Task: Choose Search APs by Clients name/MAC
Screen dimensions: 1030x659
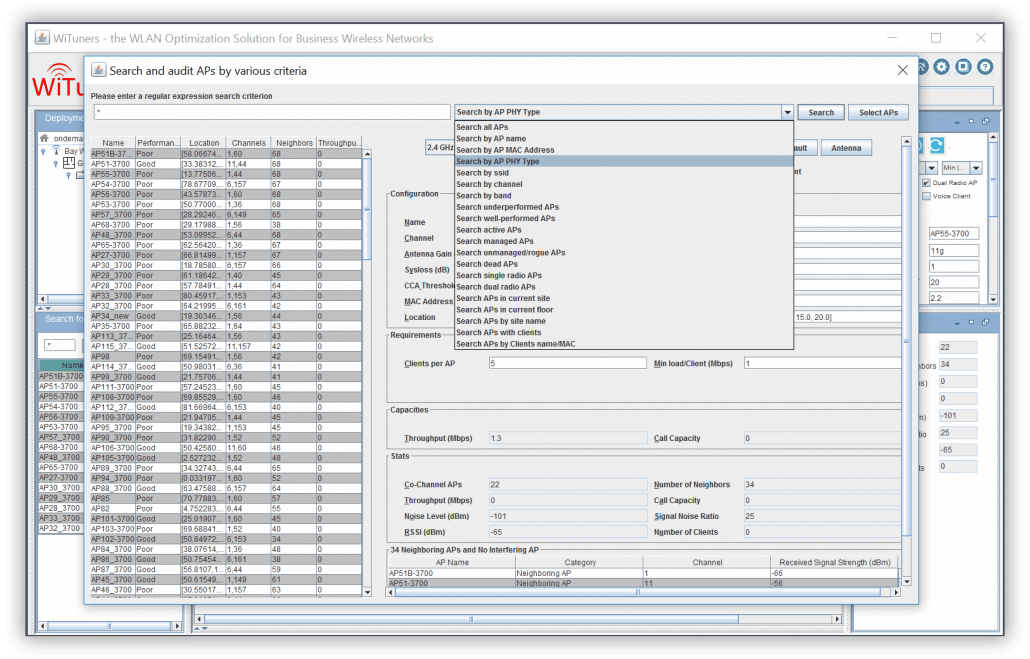Action: 623,344
